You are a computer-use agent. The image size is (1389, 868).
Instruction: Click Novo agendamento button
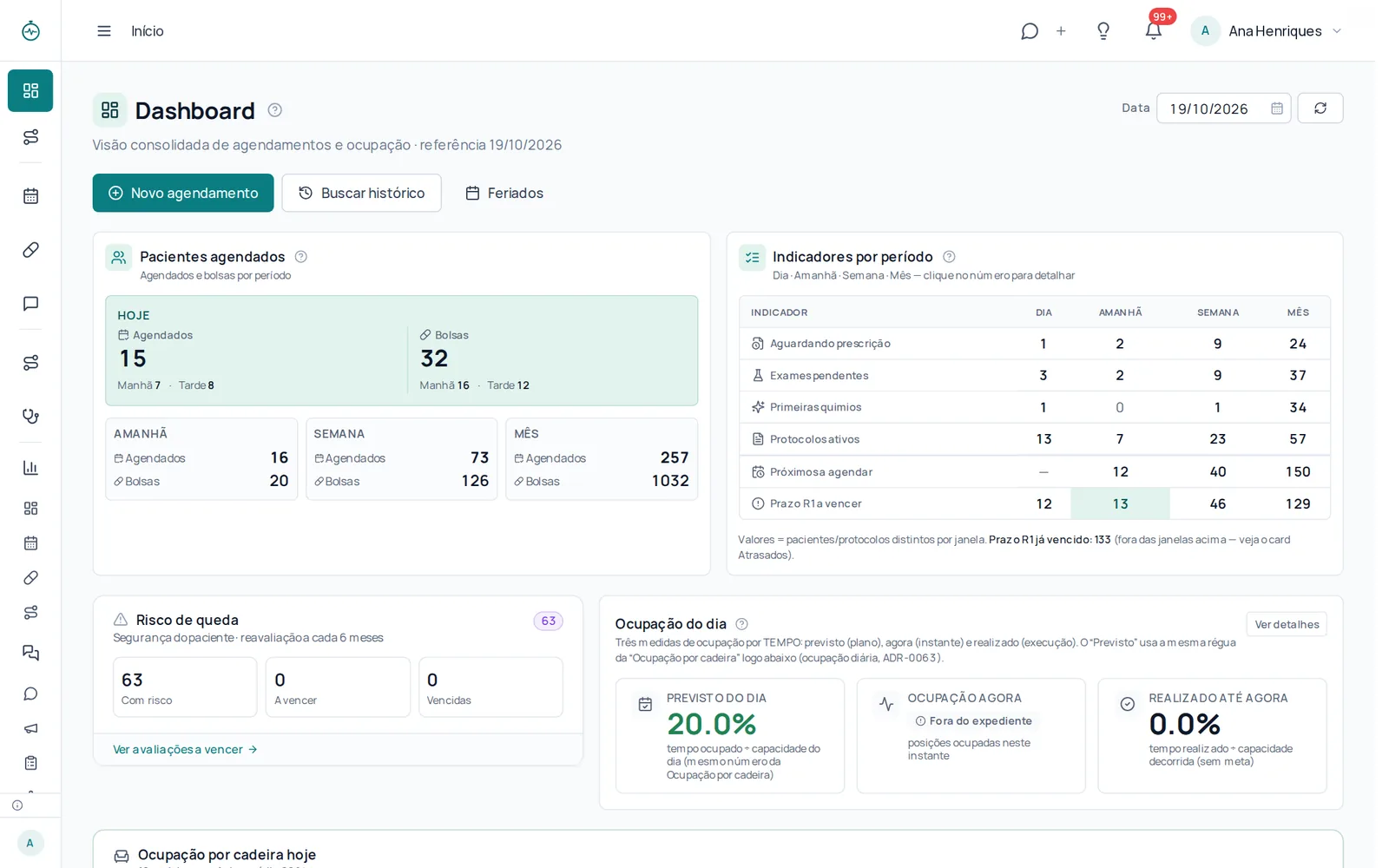(x=183, y=193)
